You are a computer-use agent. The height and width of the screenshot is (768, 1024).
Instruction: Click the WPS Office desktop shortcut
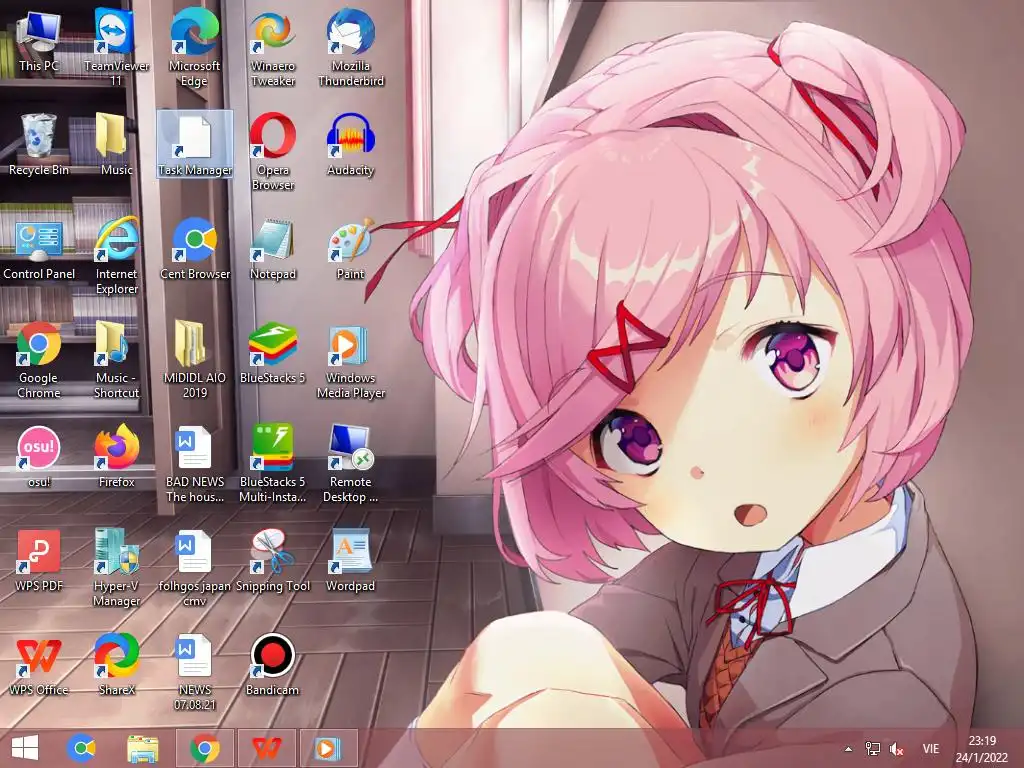pyautogui.click(x=39, y=665)
